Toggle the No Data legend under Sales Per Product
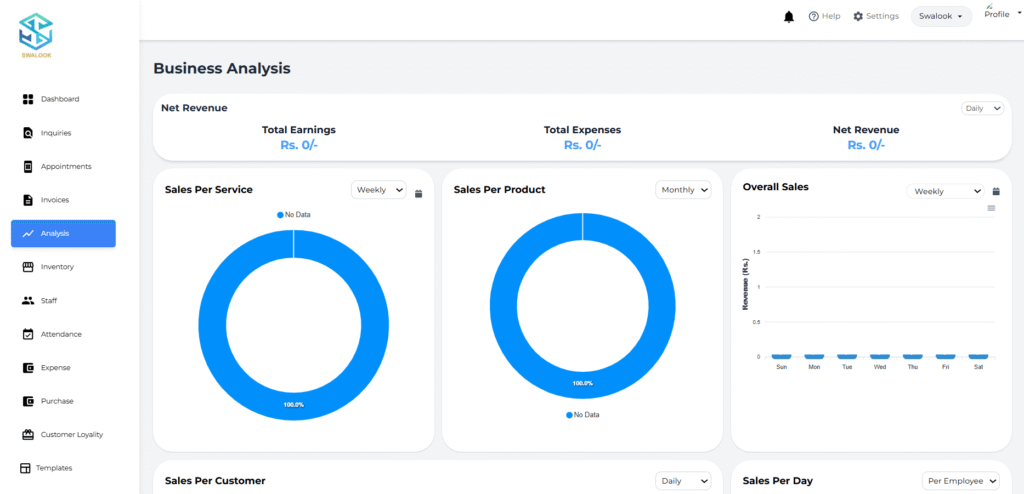 pos(582,414)
